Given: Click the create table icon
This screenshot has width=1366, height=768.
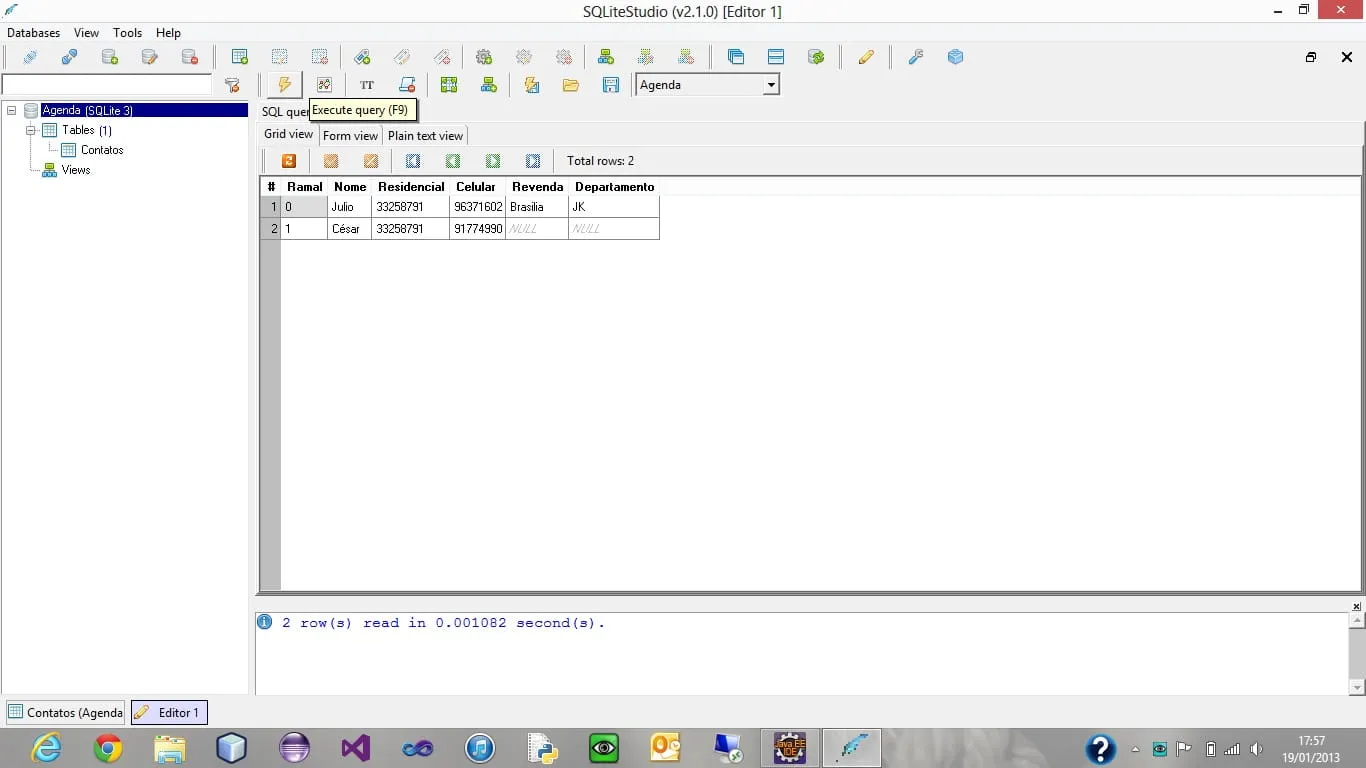Looking at the screenshot, I should click(x=240, y=57).
